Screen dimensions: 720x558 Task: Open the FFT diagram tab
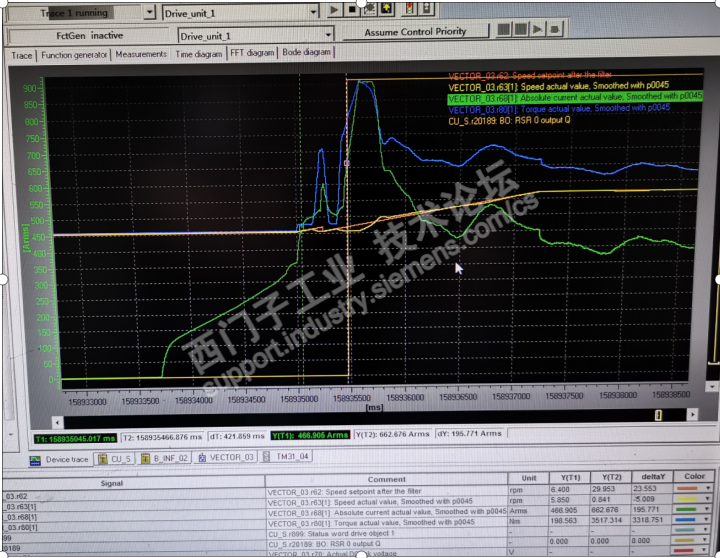pos(252,53)
